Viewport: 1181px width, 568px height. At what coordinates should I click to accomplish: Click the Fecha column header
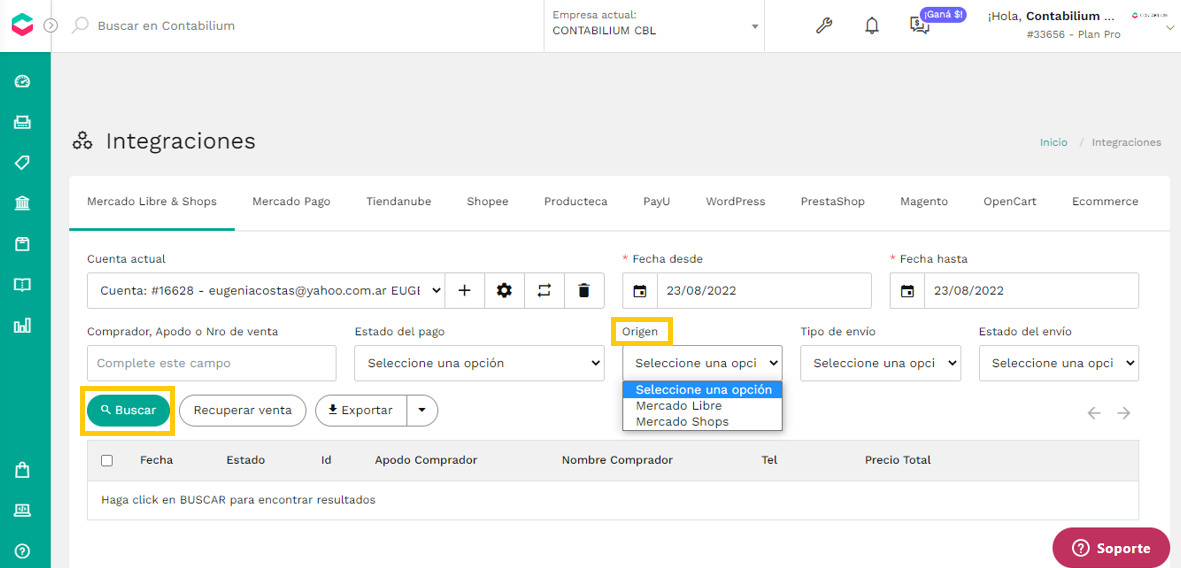click(157, 460)
